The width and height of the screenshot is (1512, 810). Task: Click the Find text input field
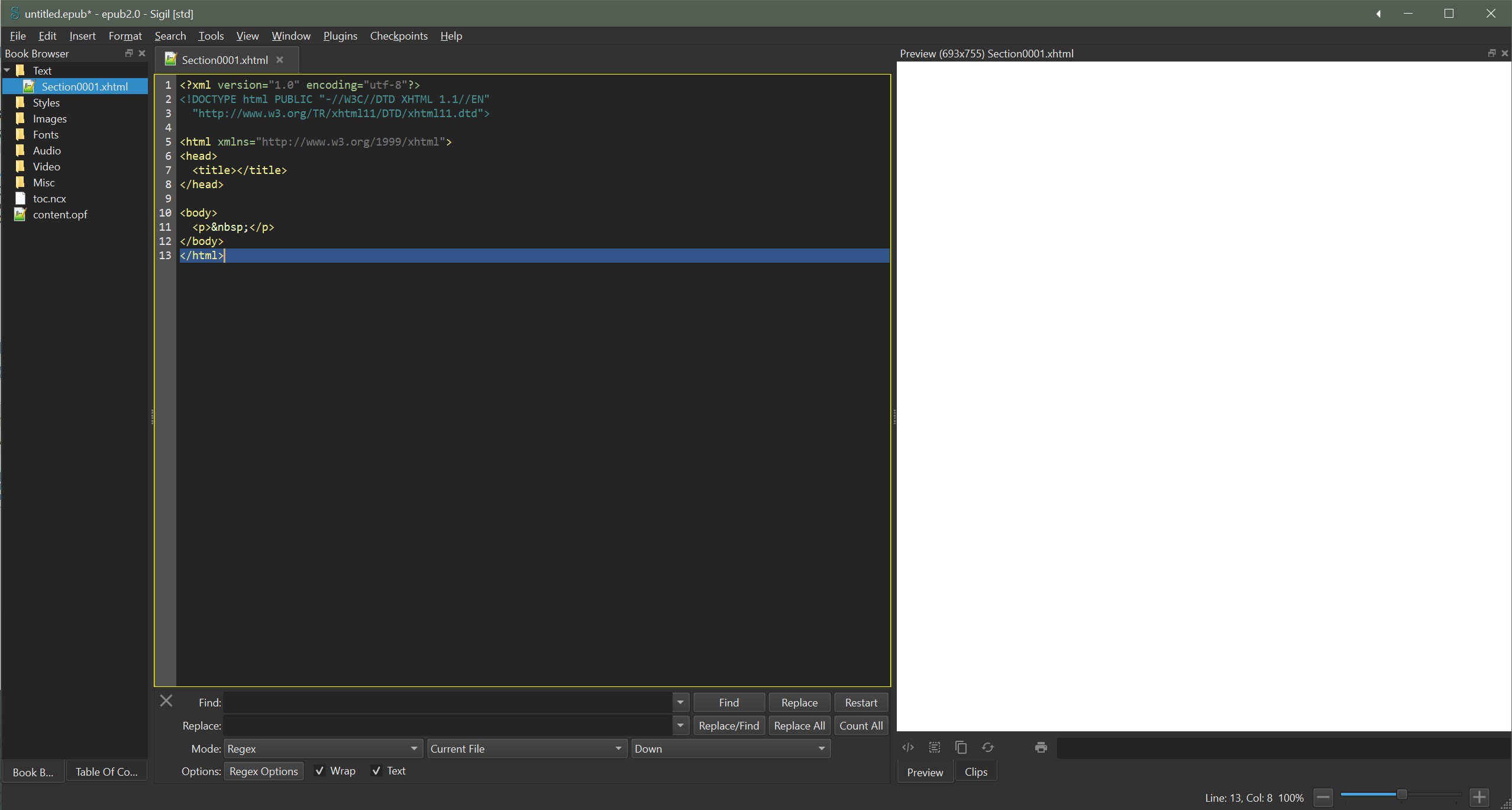click(447, 702)
